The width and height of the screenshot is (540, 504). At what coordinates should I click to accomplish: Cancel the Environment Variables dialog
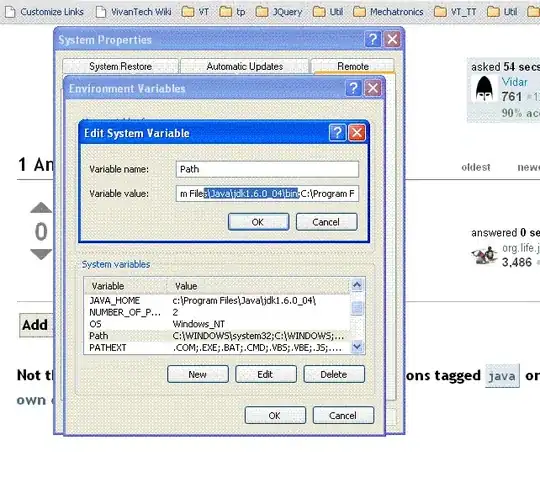(x=343, y=415)
